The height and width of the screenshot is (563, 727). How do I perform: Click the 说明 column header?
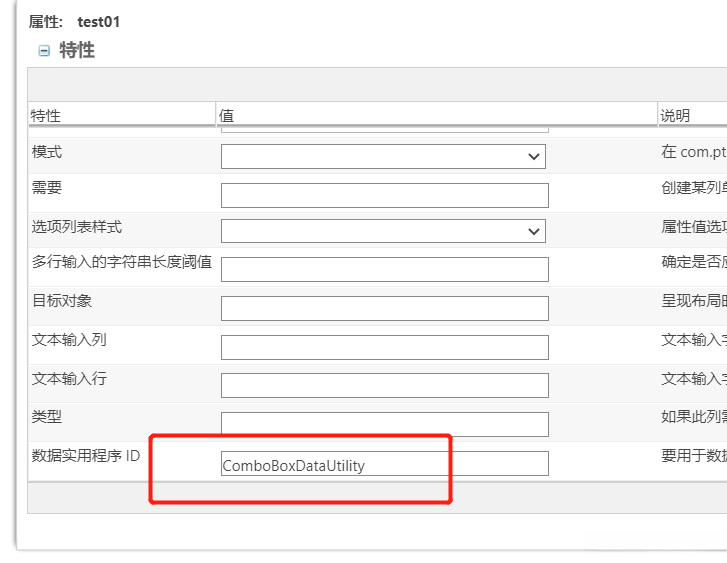coord(675,116)
